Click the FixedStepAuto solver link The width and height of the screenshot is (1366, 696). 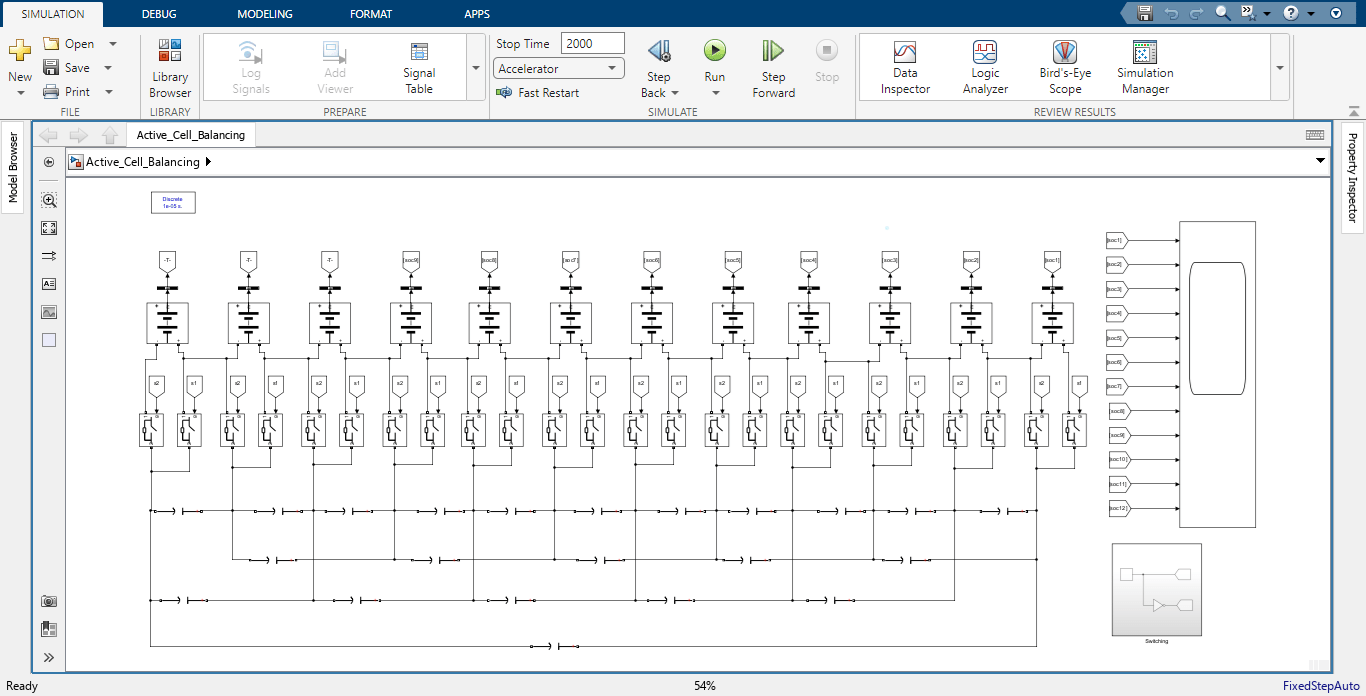(1321, 686)
